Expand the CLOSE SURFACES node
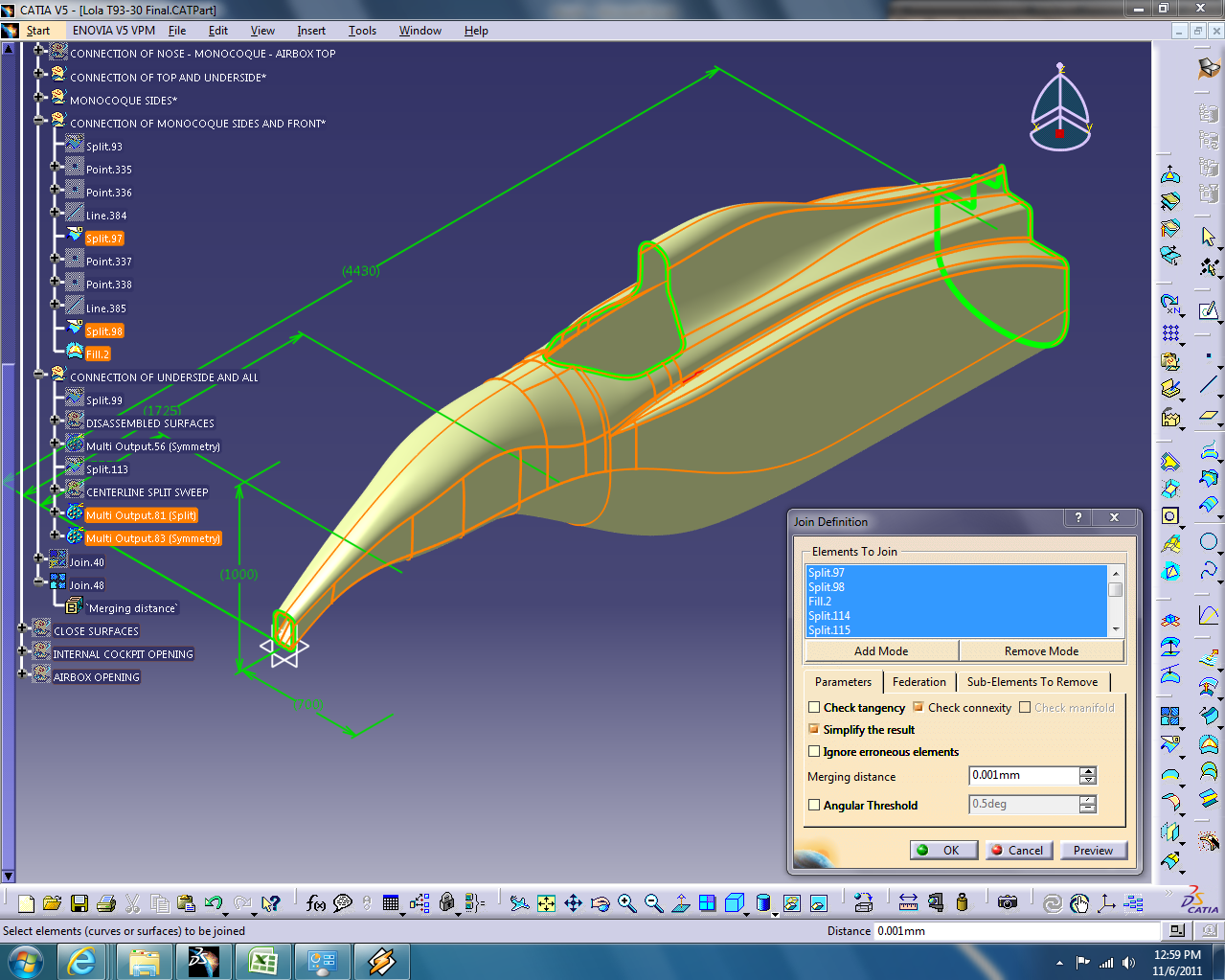The height and width of the screenshot is (980, 1225). click(22, 627)
